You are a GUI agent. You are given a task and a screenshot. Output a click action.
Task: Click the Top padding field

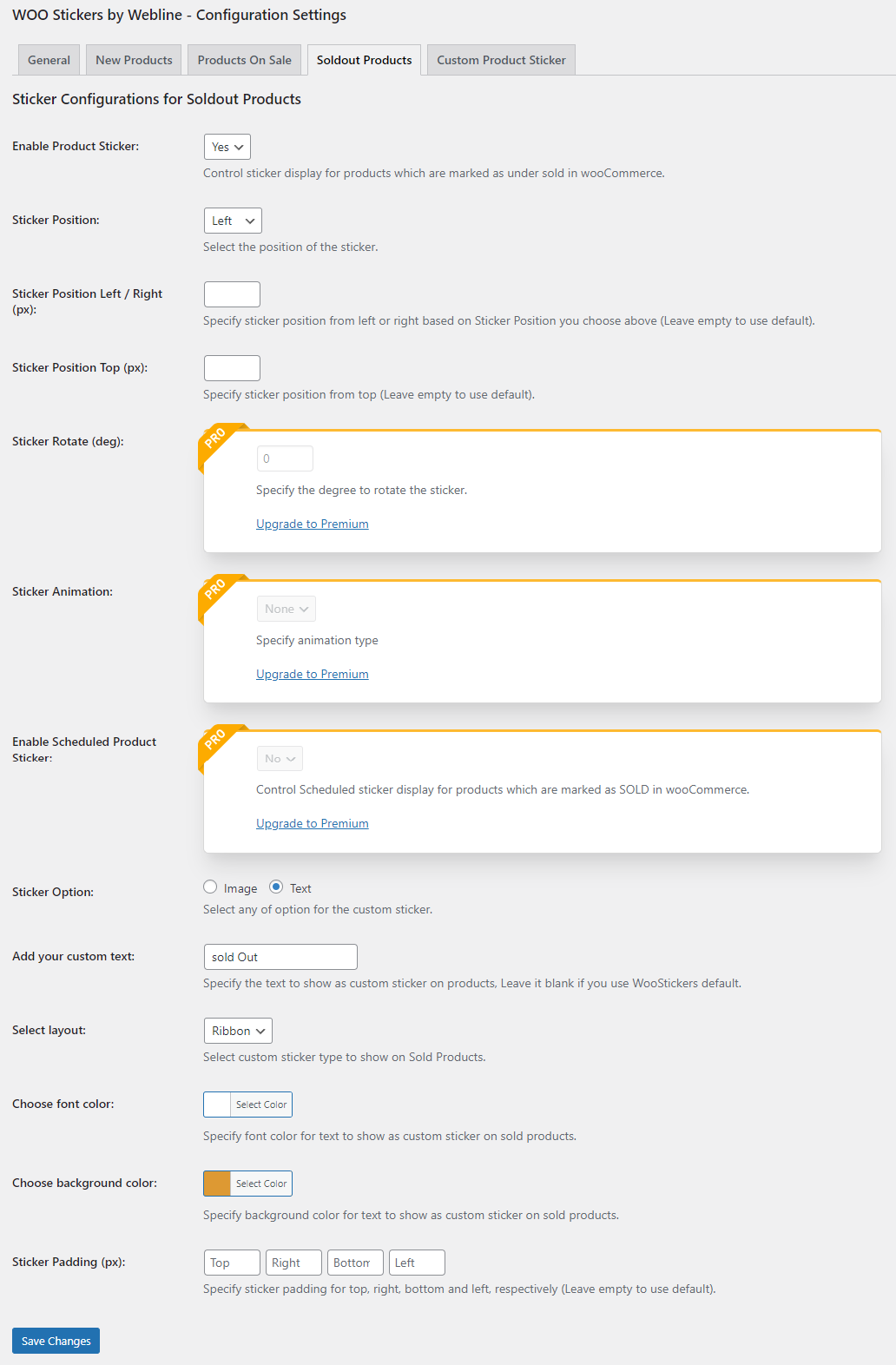pyautogui.click(x=232, y=1263)
